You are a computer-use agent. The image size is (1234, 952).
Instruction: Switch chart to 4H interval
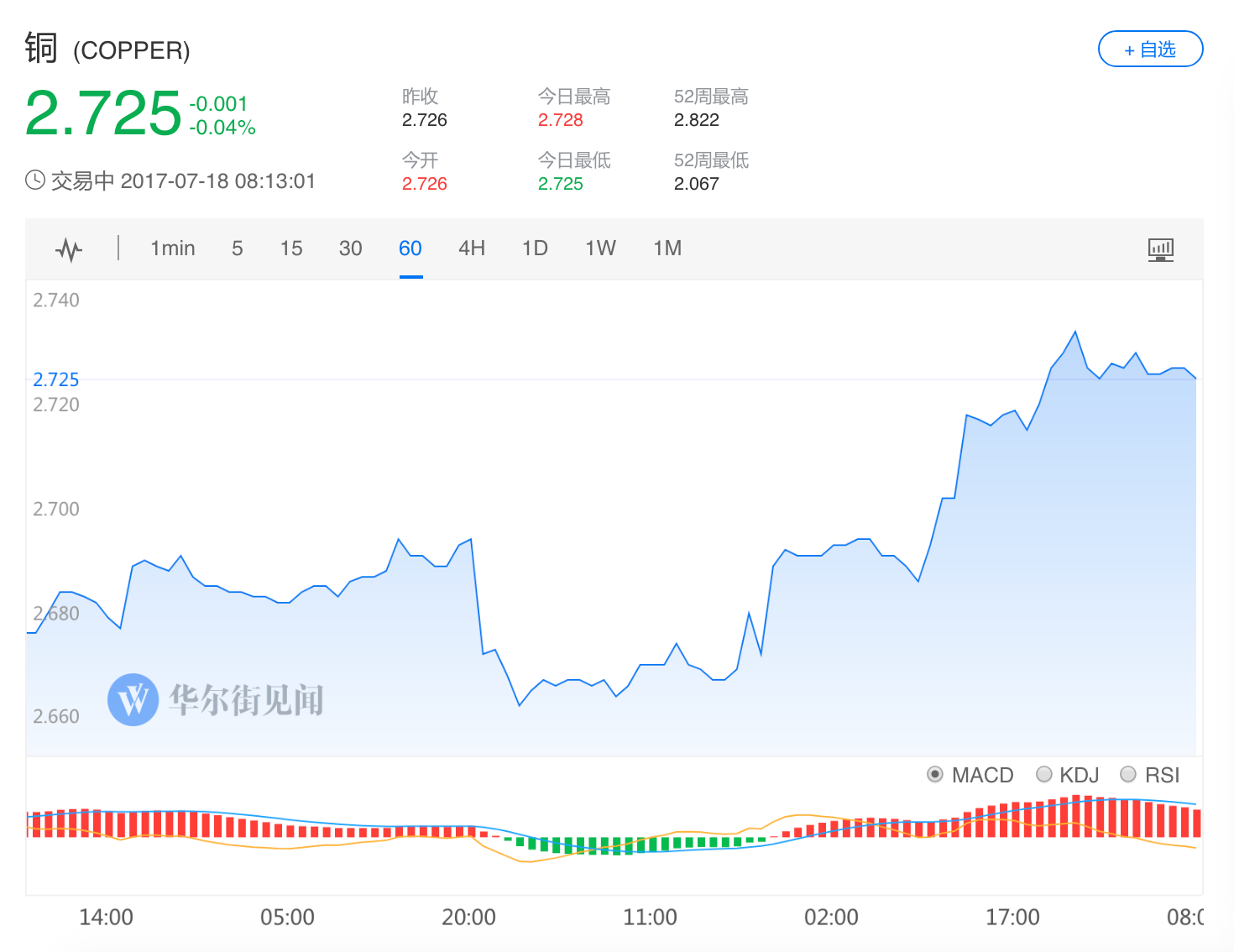point(472,248)
